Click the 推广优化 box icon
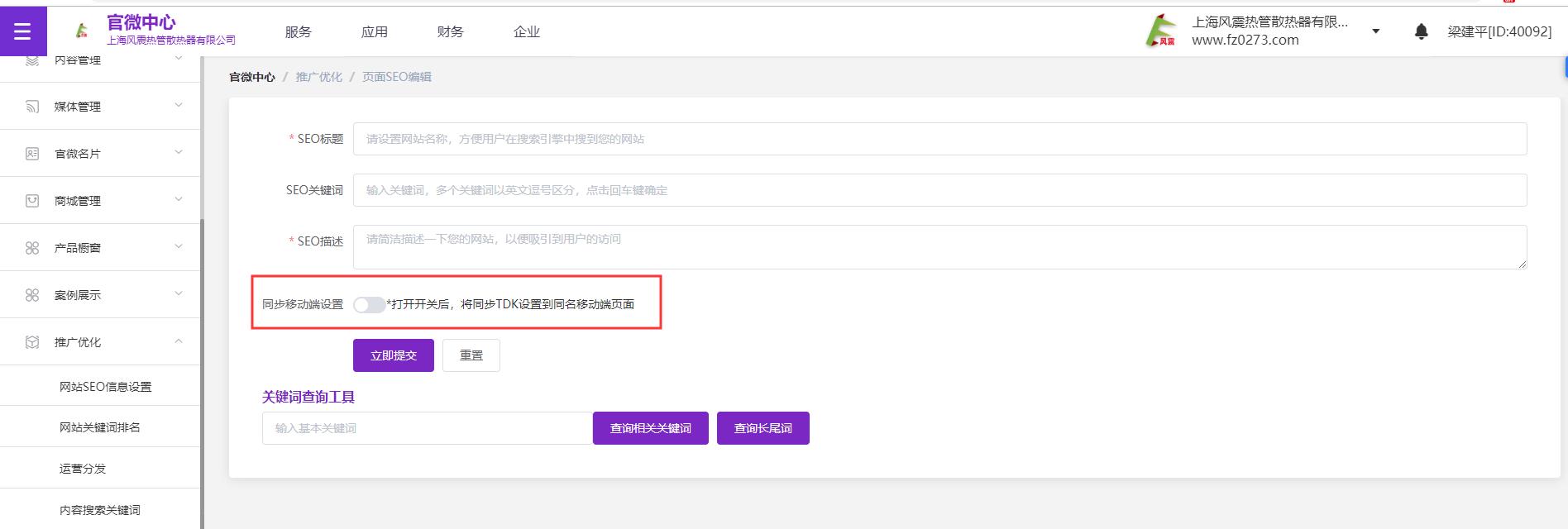Viewport: 1568px width, 529px height. coord(32,342)
